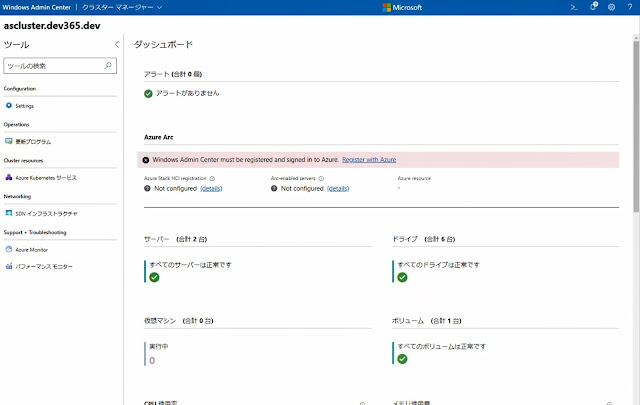The width and height of the screenshot is (640, 405).
Task: Click ドライブ section heading
Action: tap(423, 239)
